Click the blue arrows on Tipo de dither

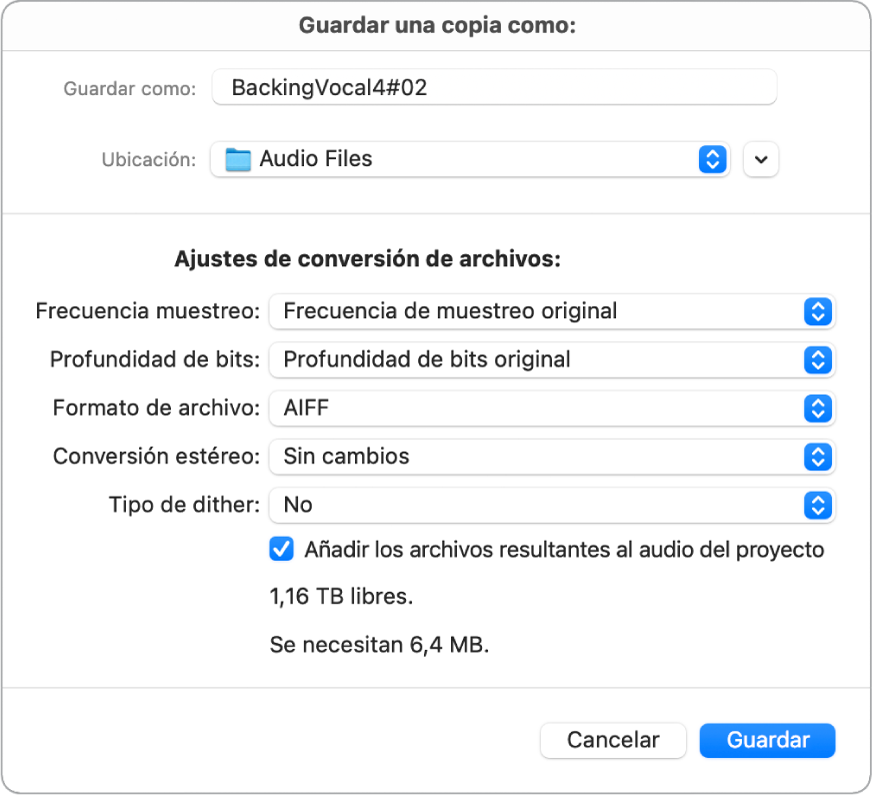[x=817, y=505]
